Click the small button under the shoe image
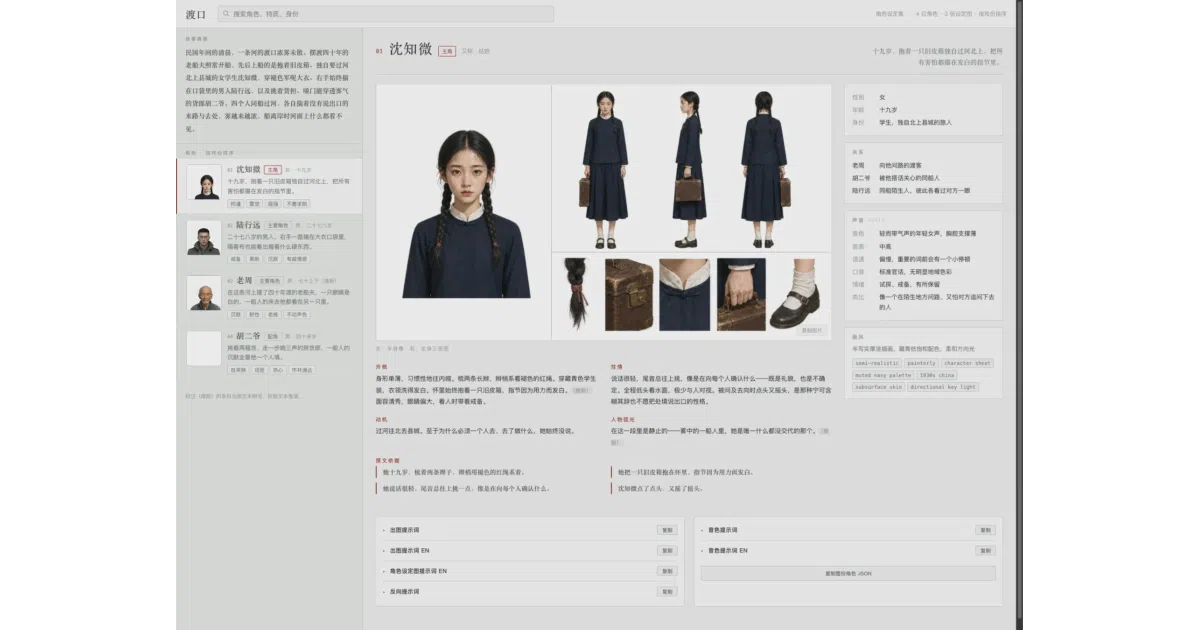Image resolution: width=1200 pixels, height=630 pixels. [812, 330]
